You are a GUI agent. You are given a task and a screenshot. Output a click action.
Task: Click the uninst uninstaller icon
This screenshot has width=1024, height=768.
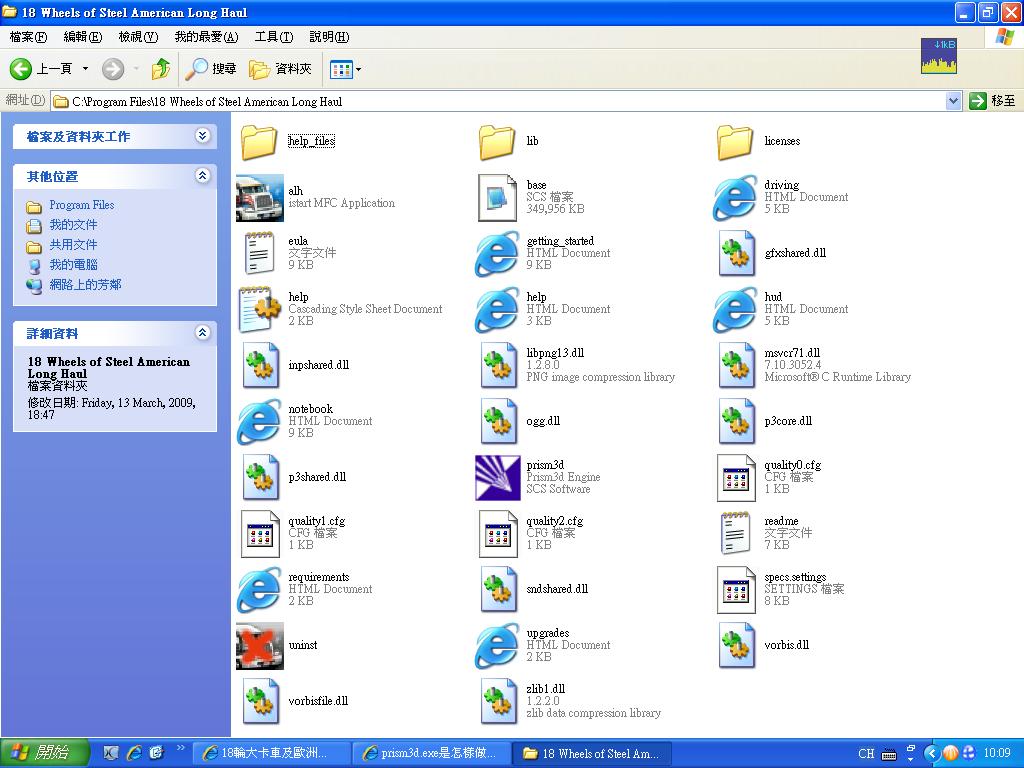pos(259,645)
